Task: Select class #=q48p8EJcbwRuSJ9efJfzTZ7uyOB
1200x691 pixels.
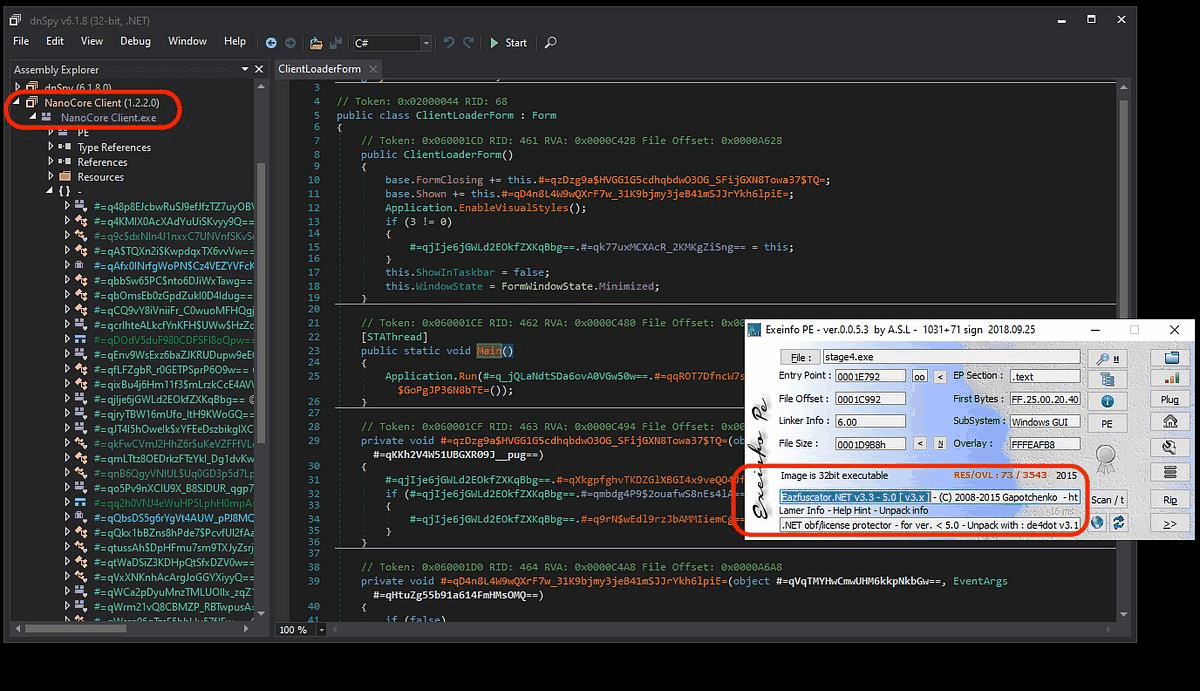Action: click(174, 206)
